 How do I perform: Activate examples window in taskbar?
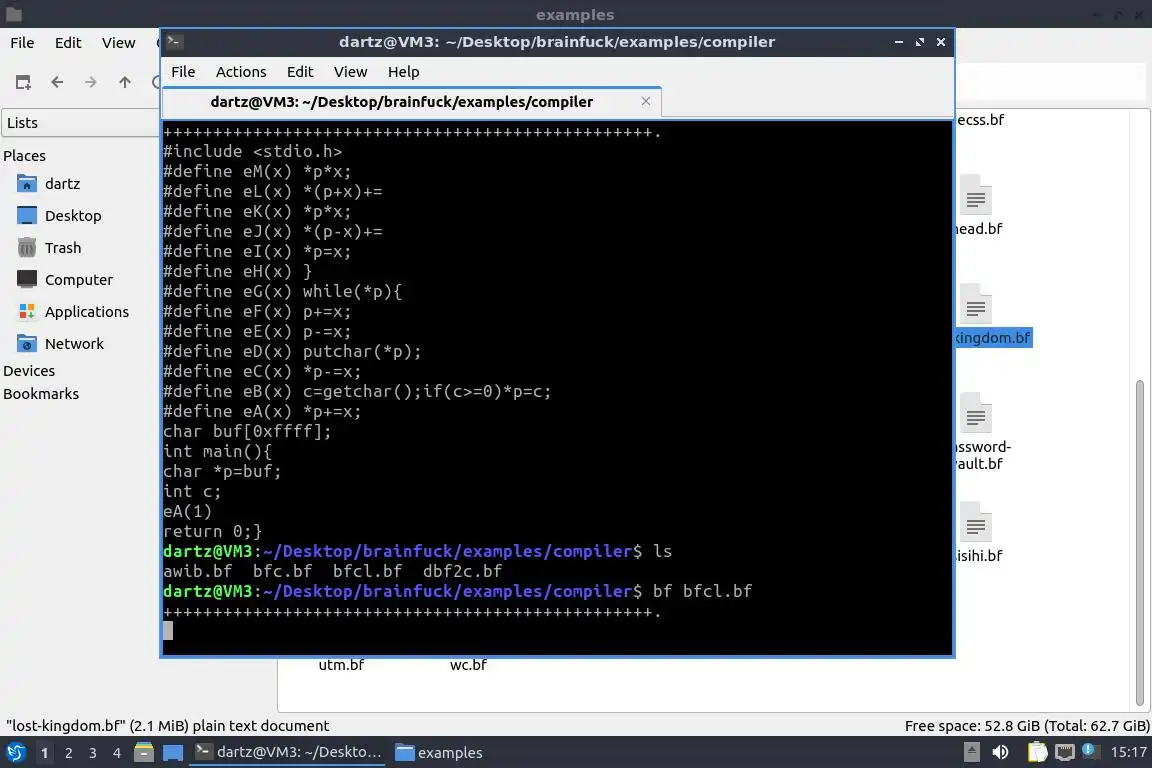point(439,753)
